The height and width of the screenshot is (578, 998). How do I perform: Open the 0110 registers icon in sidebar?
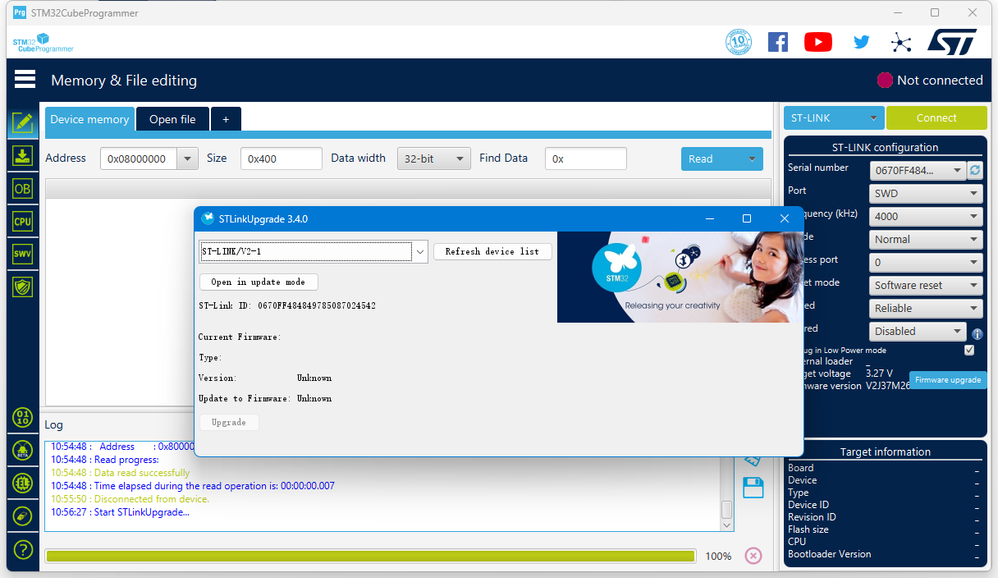point(23,418)
